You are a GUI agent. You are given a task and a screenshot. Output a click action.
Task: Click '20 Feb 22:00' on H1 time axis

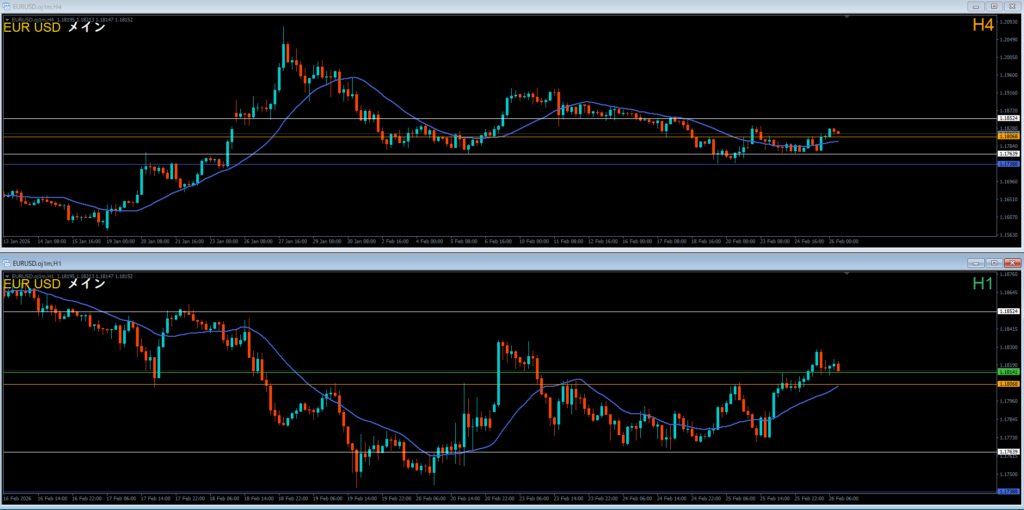coord(500,498)
